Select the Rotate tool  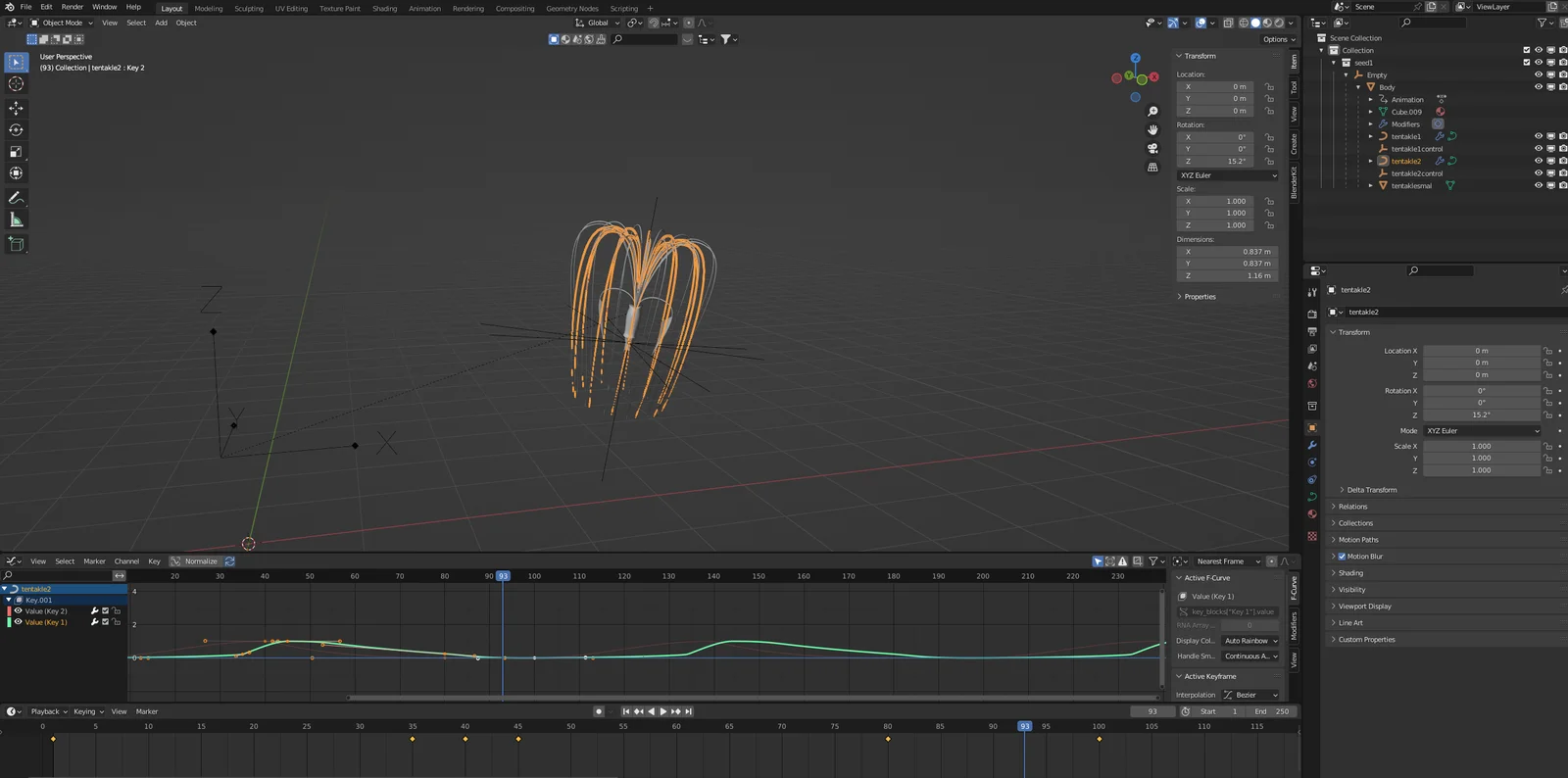[16, 130]
